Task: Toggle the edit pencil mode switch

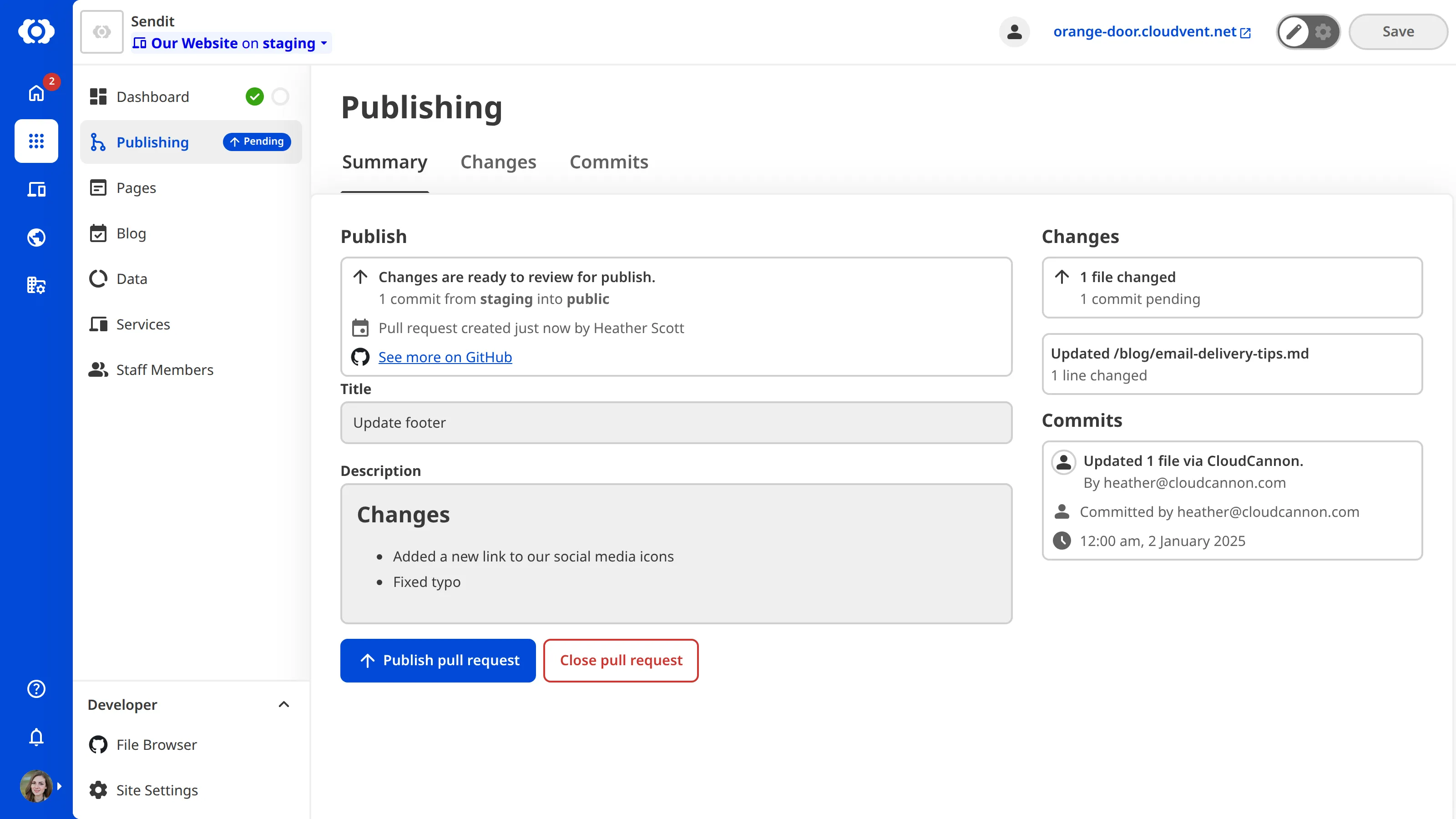Action: click(x=1294, y=32)
